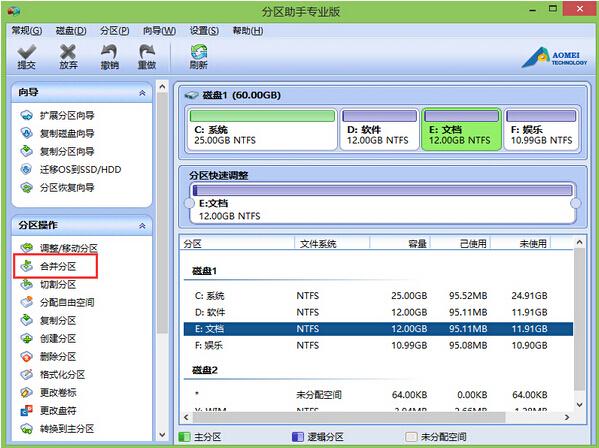The image size is (599, 448).
Task: Click the D: 软件 partition block
Action: click(x=379, y=129)
